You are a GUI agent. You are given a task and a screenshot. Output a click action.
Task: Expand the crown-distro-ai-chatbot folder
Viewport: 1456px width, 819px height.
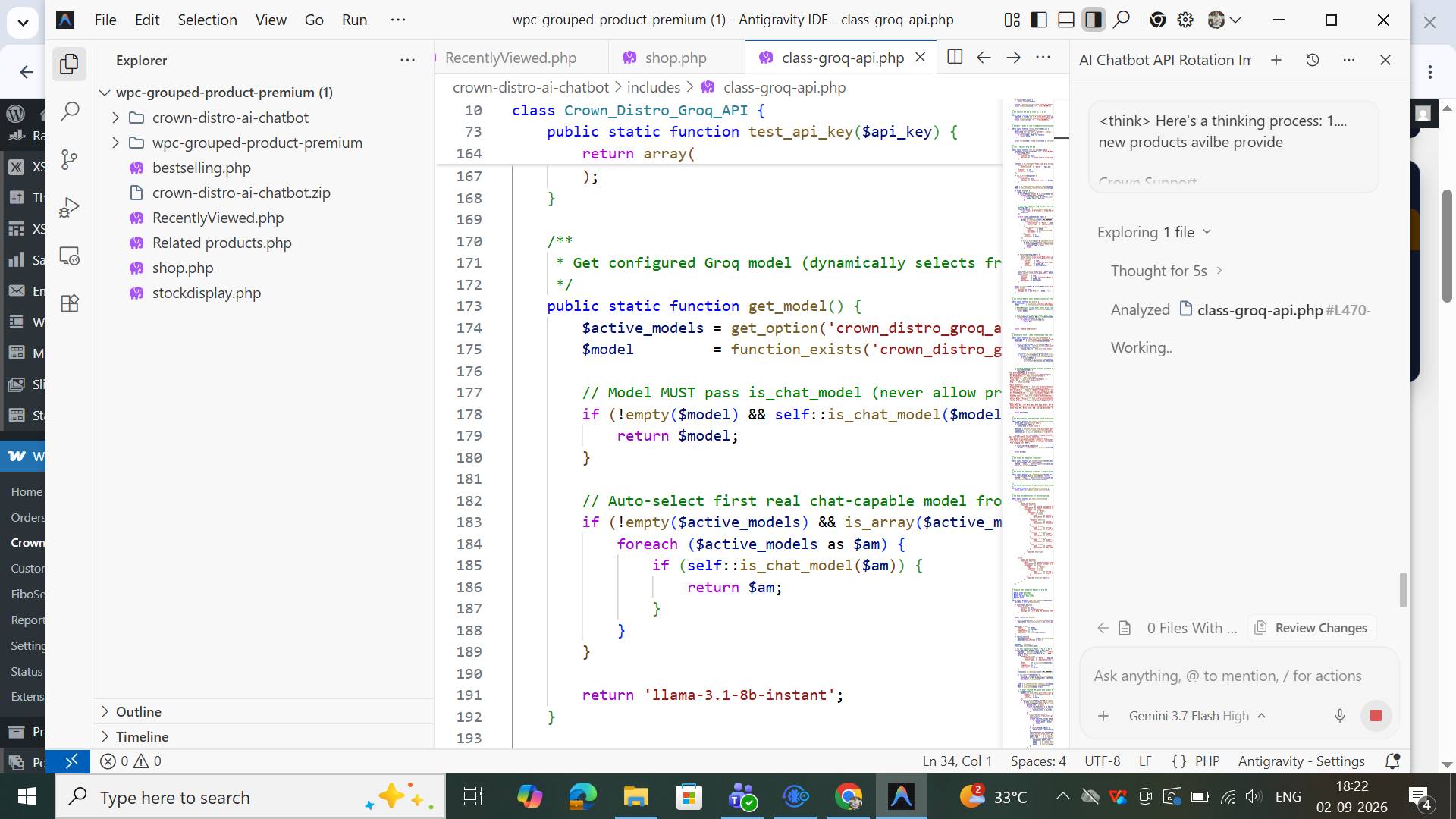tap(231, 118)
